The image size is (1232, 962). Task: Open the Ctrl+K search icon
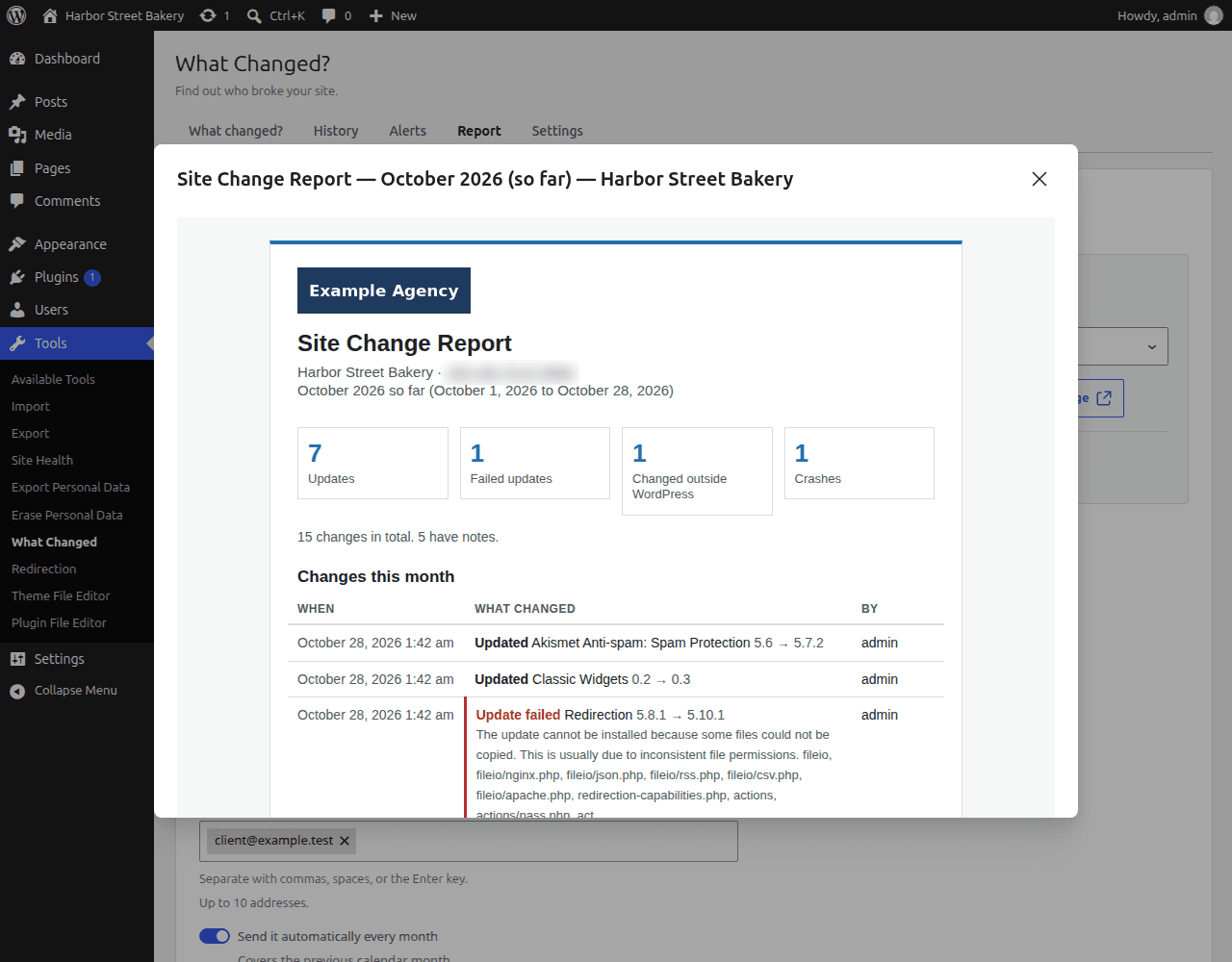[x=275, y=15]
